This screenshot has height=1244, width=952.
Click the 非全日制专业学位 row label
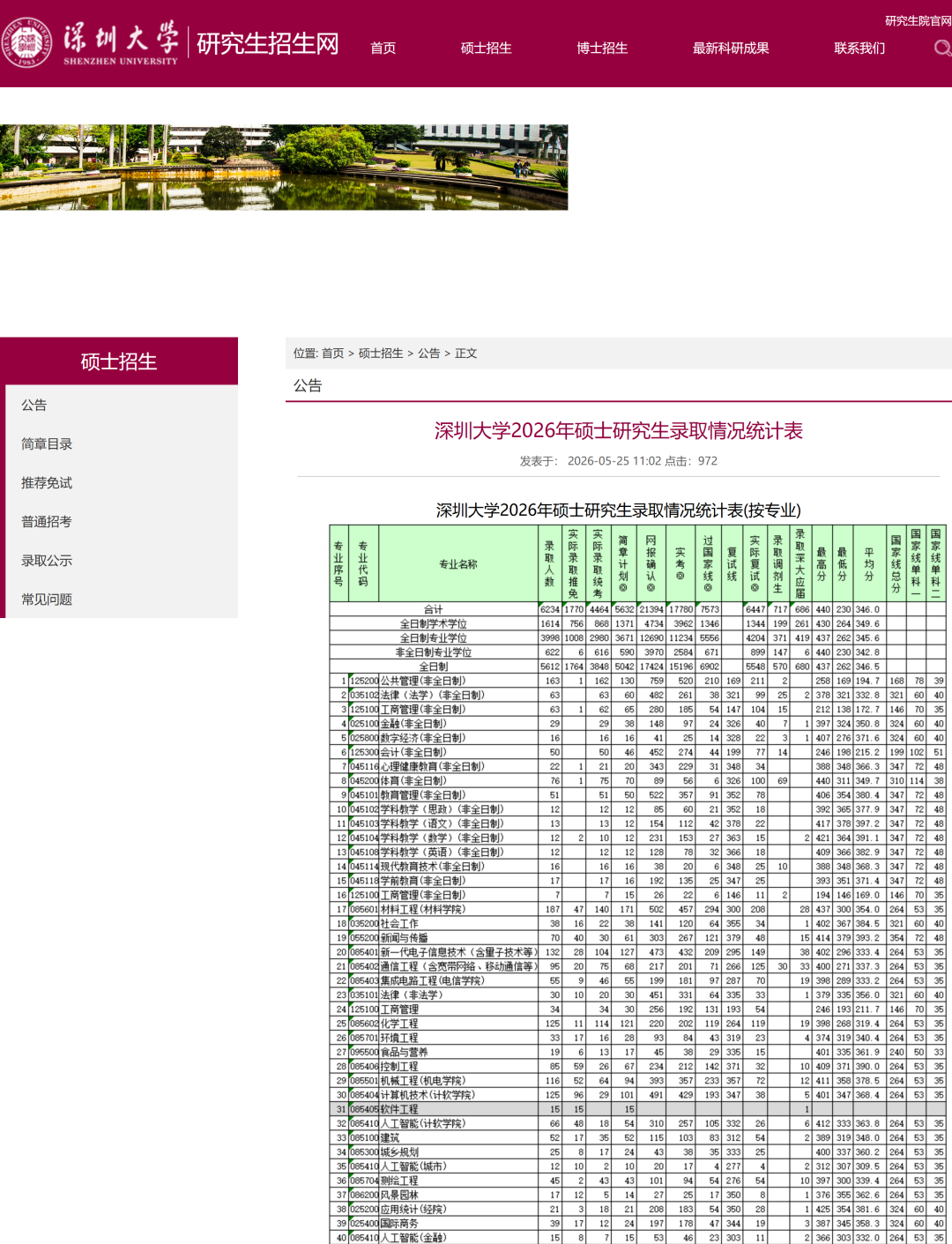point(433,652)
